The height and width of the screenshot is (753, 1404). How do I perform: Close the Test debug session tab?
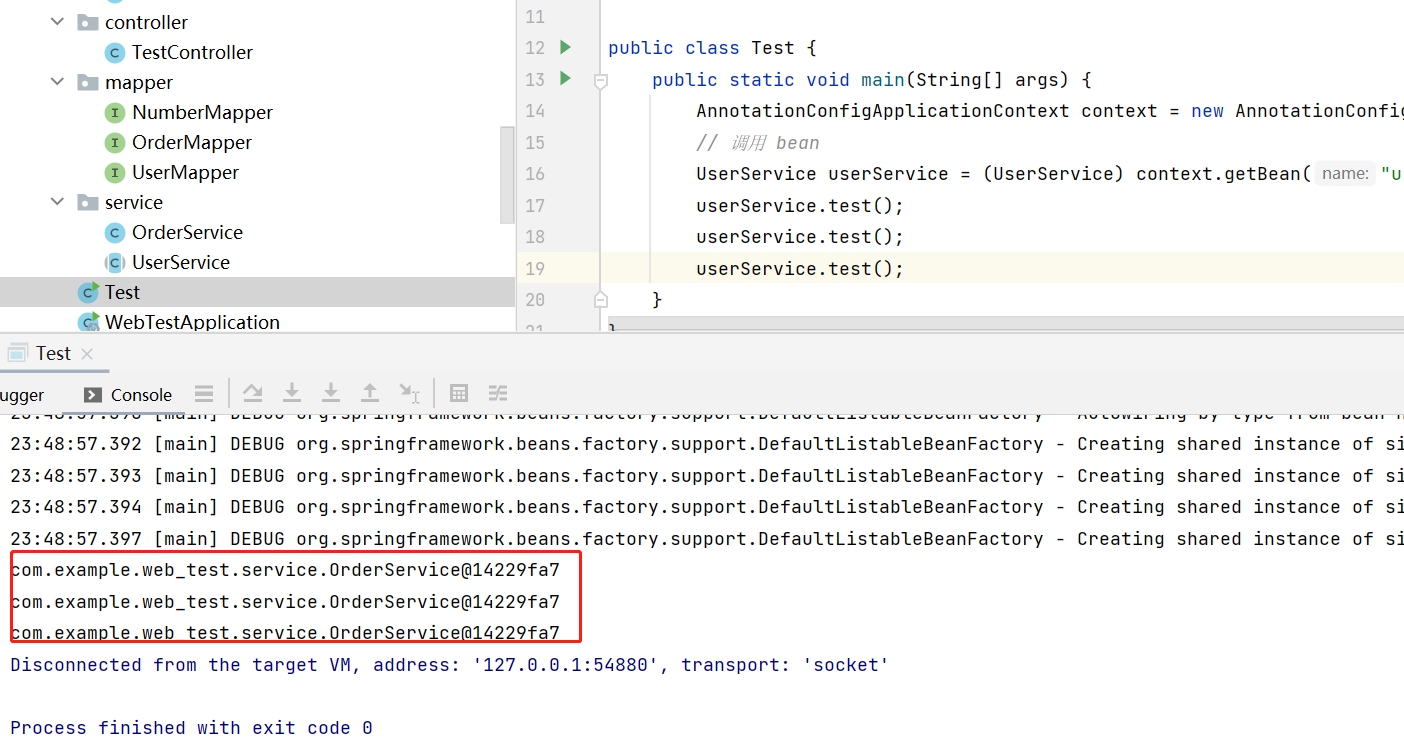(x=87, y=354)
